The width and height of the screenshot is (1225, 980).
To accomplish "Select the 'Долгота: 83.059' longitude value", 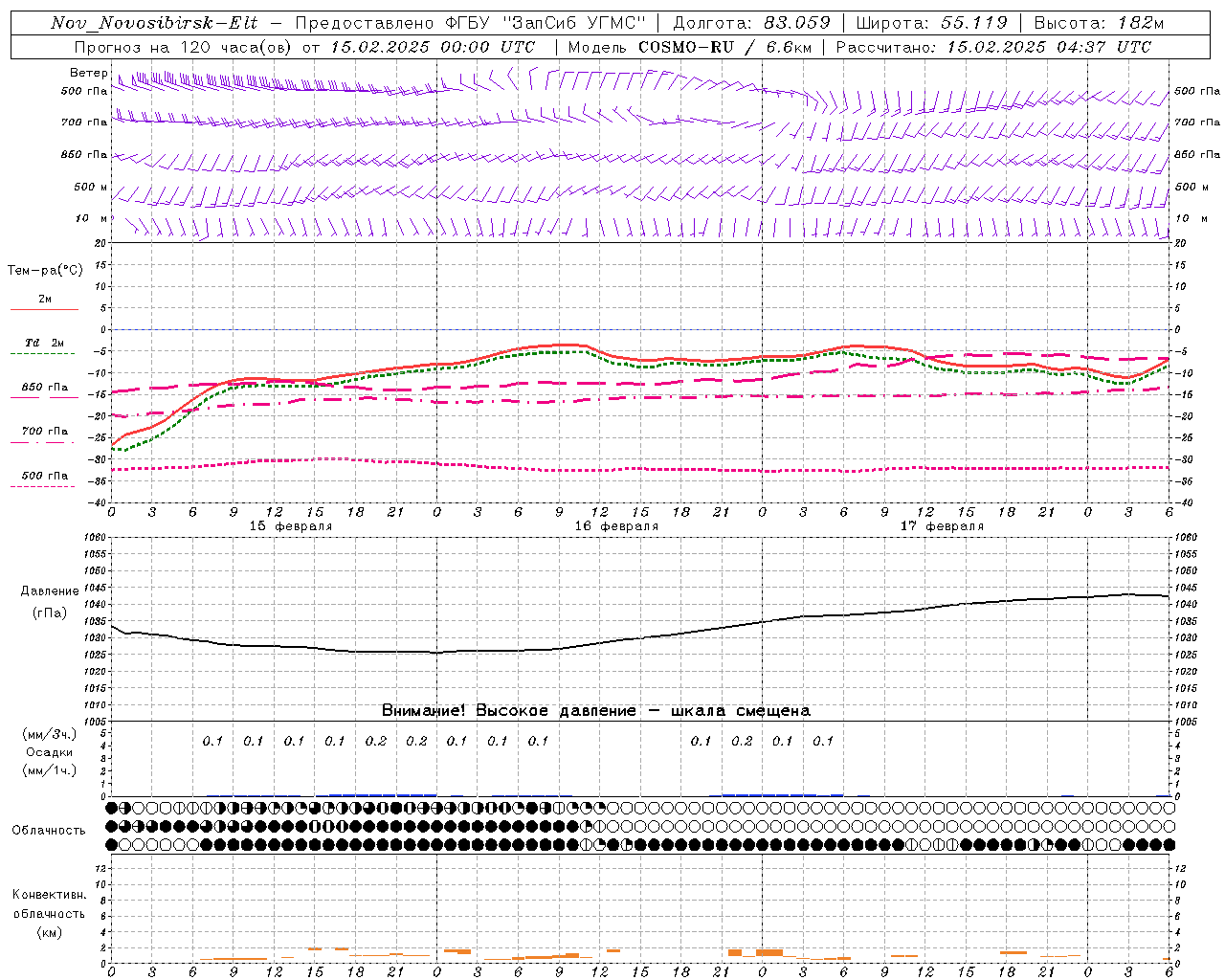I will [x=751, y=23].
